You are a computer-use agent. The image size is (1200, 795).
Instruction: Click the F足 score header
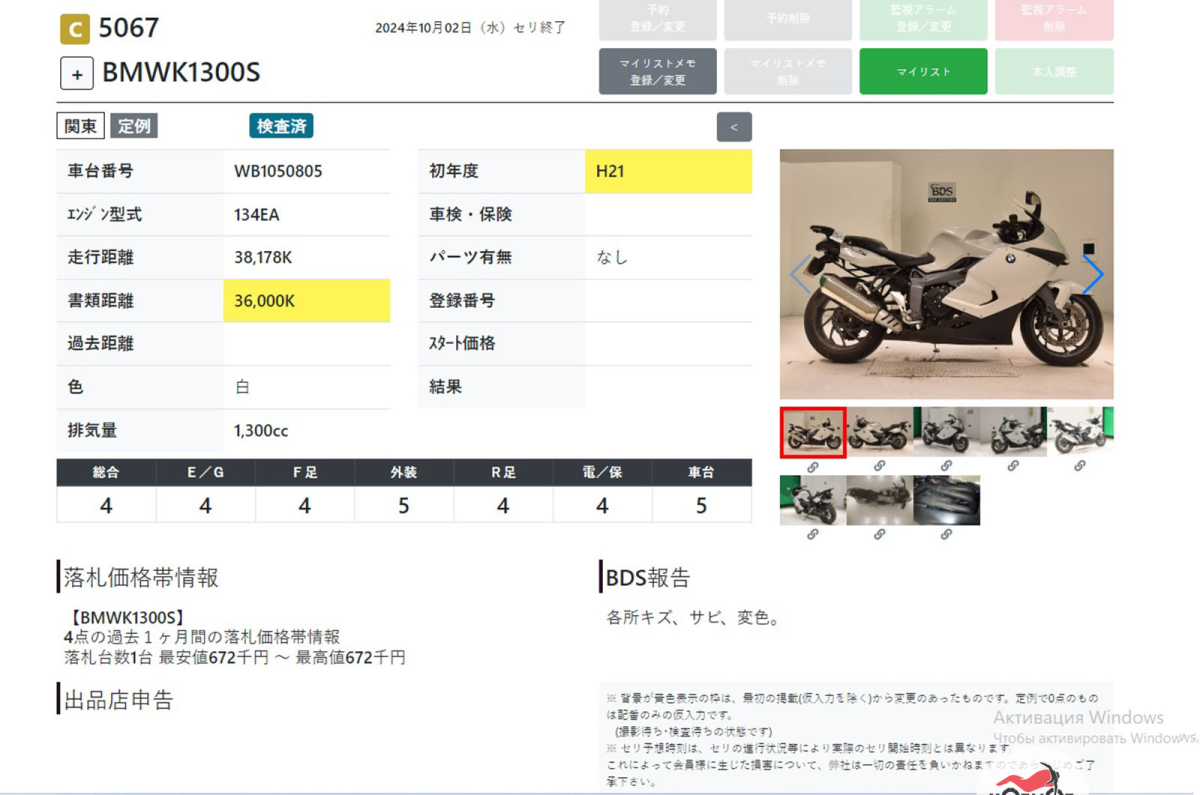(305, 472)
